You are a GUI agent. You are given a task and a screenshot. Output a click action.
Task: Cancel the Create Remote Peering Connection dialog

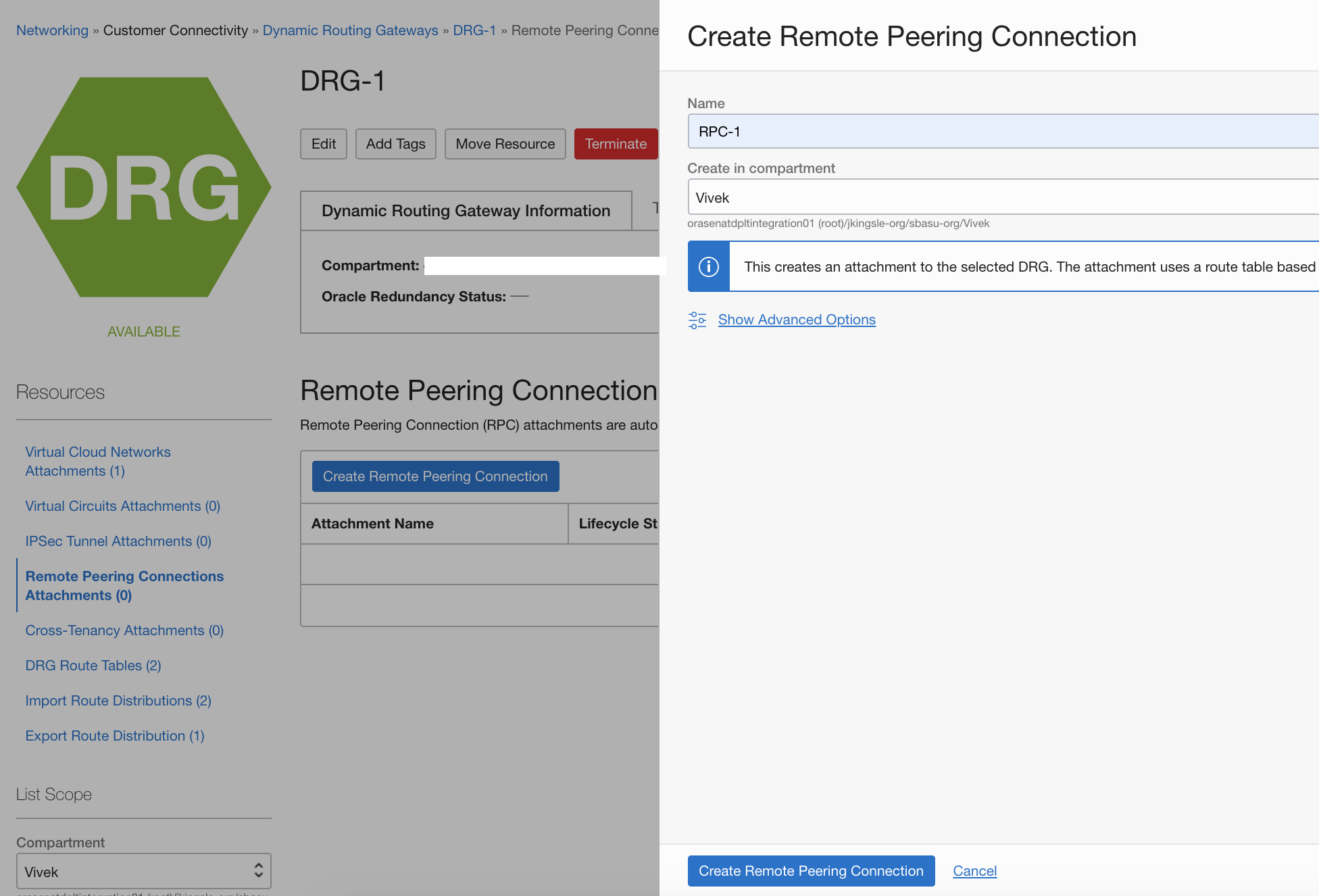[x=974, y=871]
